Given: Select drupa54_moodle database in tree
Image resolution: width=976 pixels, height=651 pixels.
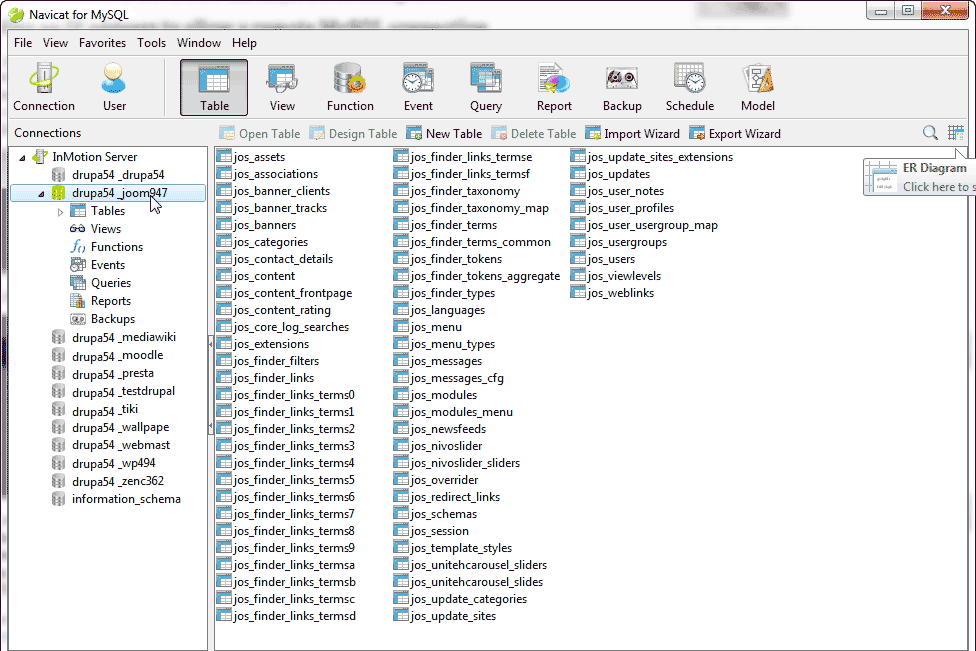Looking at the screenshot, I should (x=117, y=356).
